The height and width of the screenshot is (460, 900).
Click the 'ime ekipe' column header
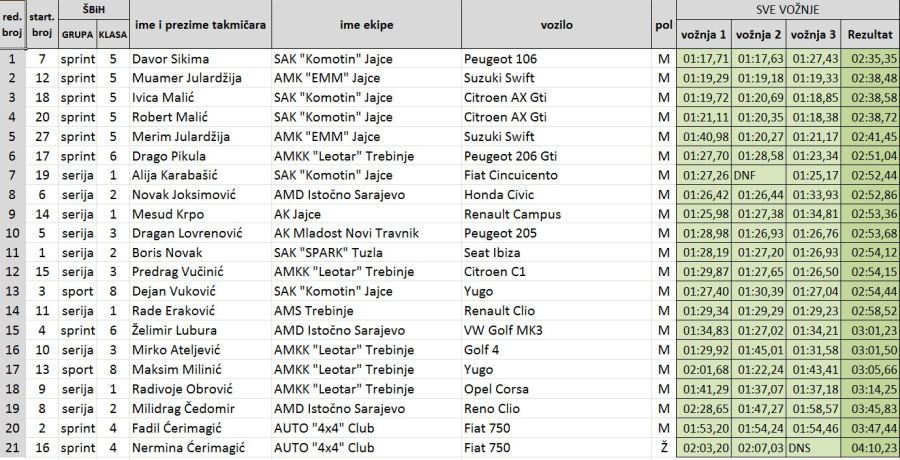[x=364, y=23]
